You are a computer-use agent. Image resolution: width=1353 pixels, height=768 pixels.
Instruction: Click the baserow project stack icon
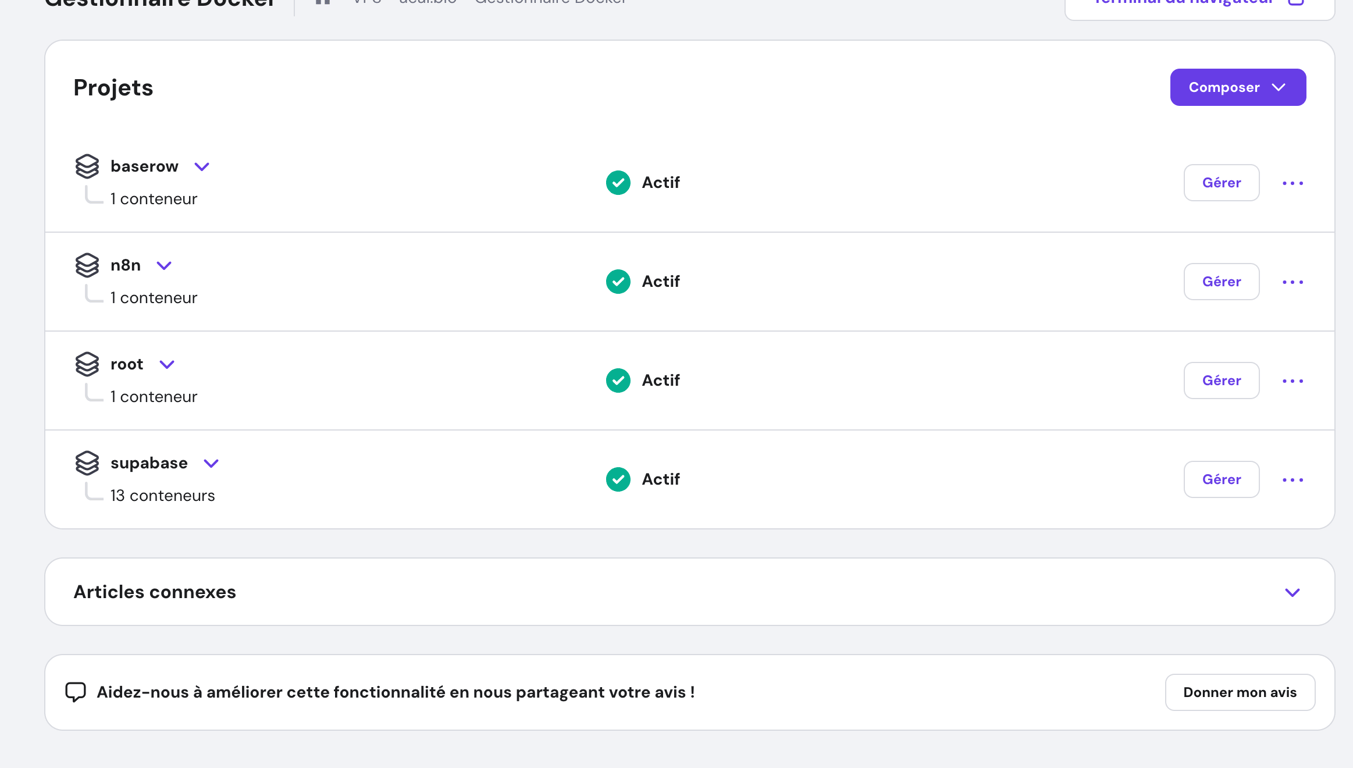click(87, 166)
